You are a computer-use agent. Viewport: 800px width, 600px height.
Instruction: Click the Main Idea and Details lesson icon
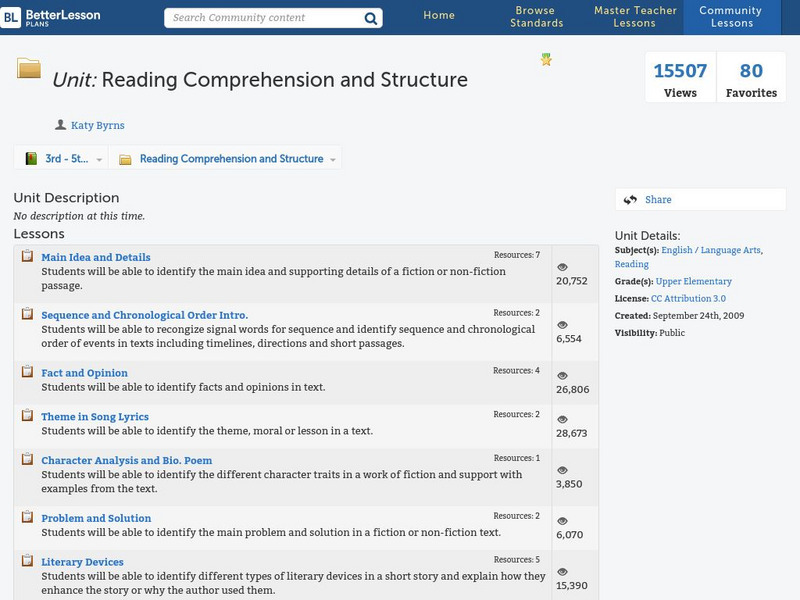[x=28, y=257]
